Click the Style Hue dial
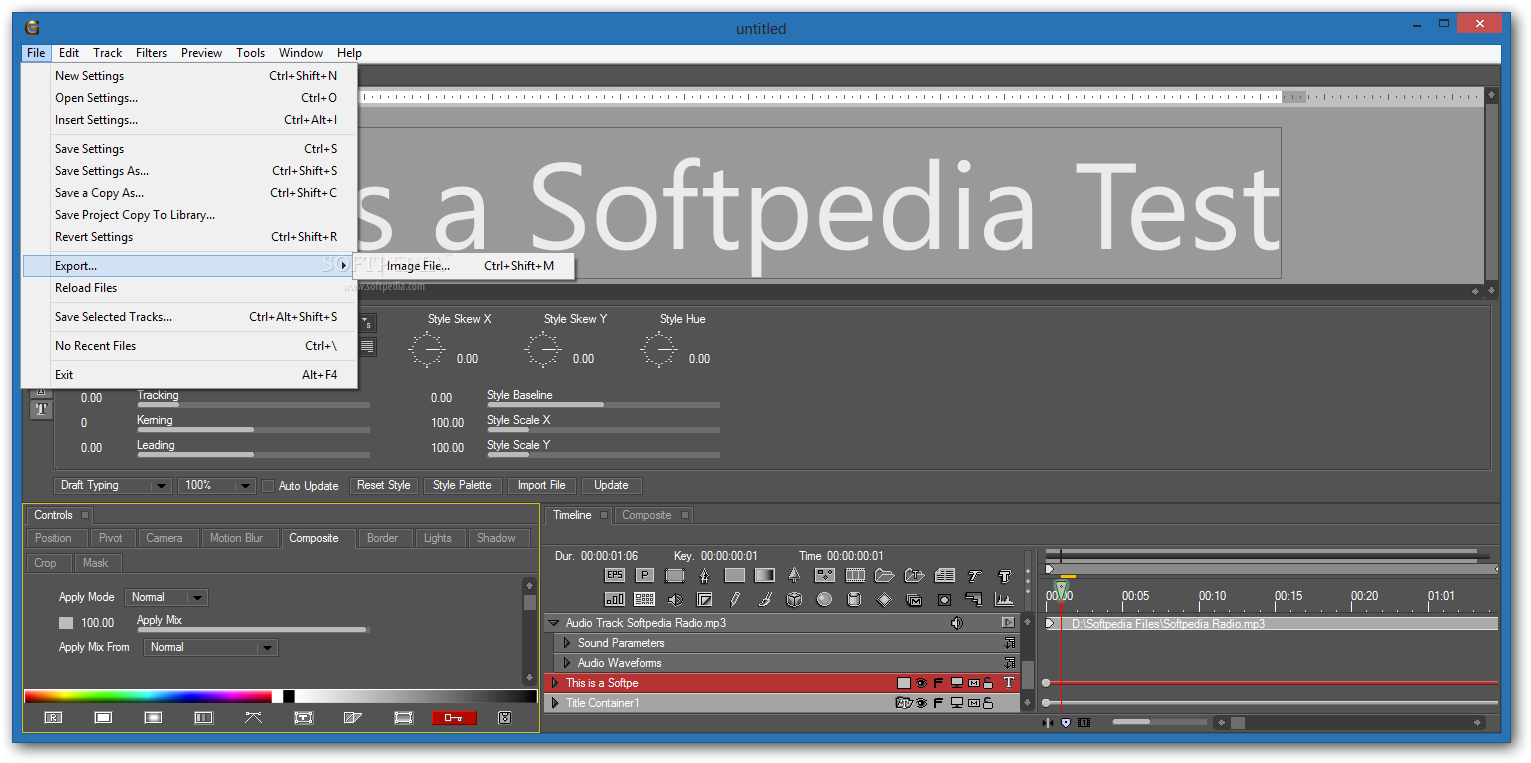Screen dimensions: 1531x763 point(659,351)
